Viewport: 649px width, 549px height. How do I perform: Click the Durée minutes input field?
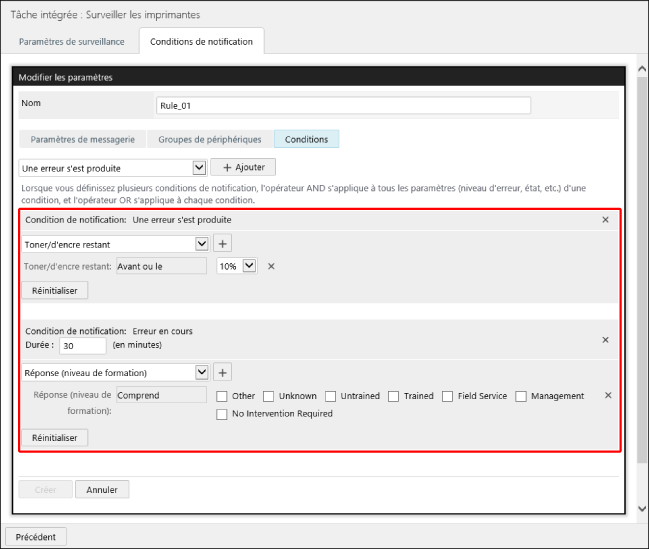pyautogui.click(x=82, y=345)
